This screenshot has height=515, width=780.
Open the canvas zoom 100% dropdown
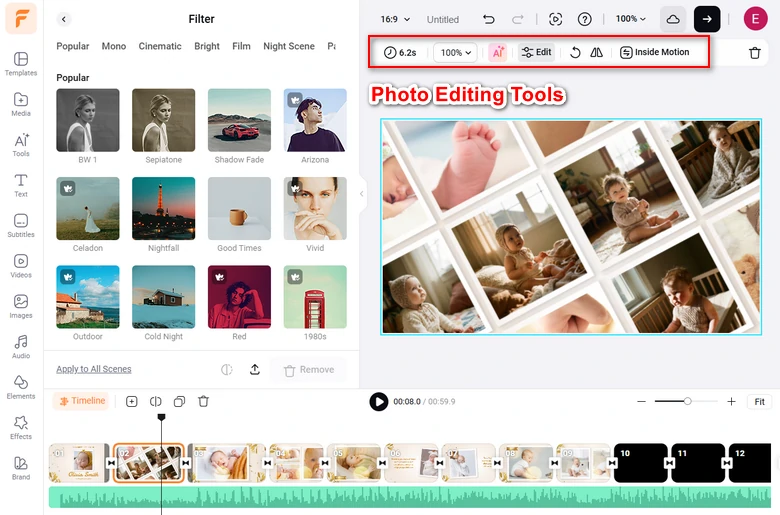click(x=630, y=19)
